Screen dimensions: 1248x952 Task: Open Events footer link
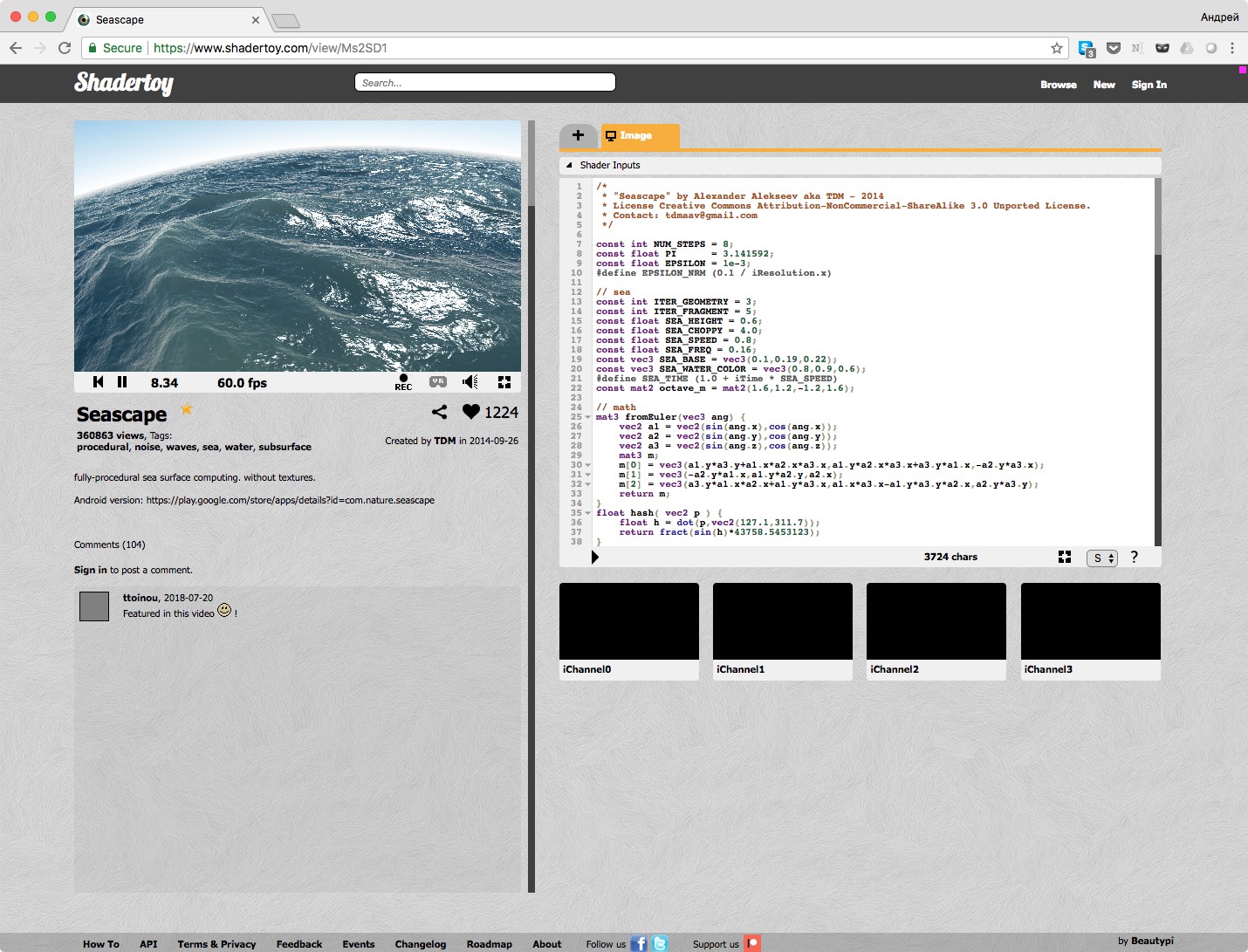pos(359,944)
